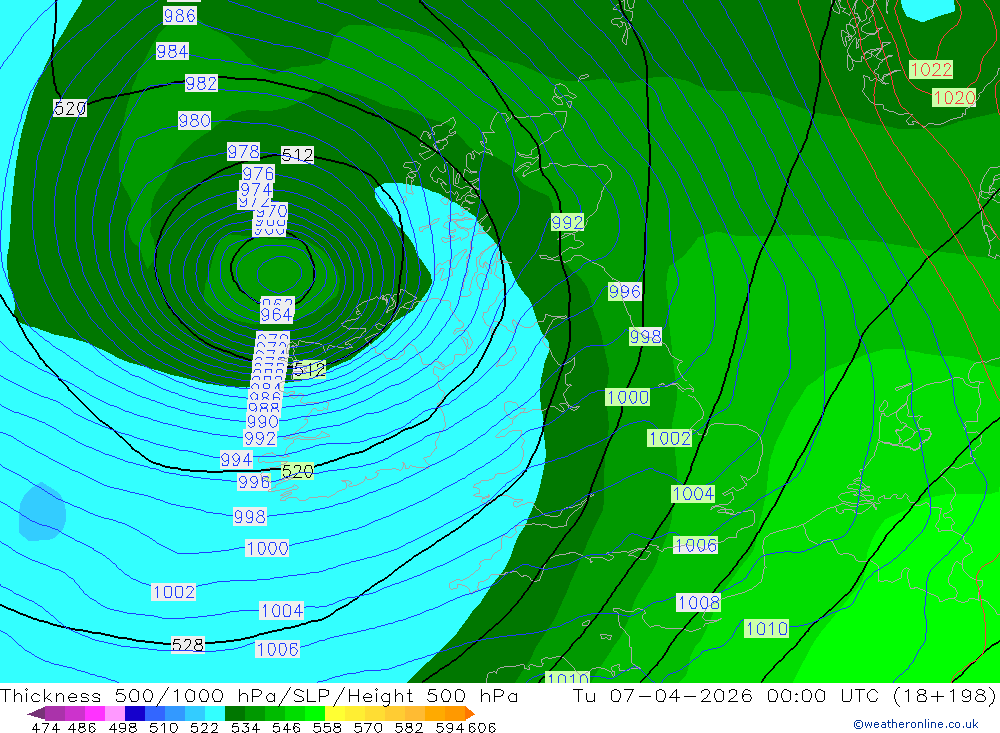Click the '984' isobar label
This screenshot has height=733, width=1000.
pos(172,52)
